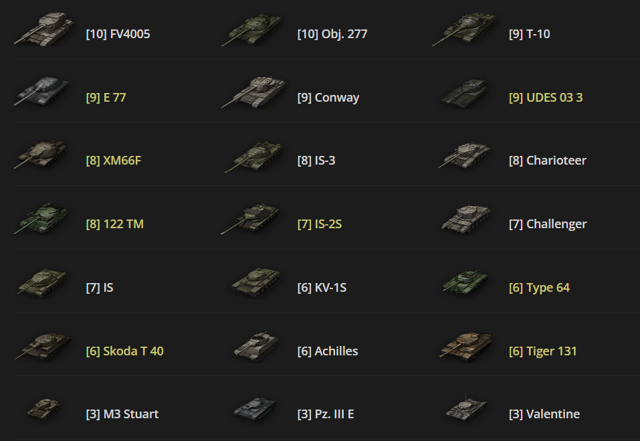Click the XM66F tank icon
This screenshot has width=640, height=441.
(41, 154)
